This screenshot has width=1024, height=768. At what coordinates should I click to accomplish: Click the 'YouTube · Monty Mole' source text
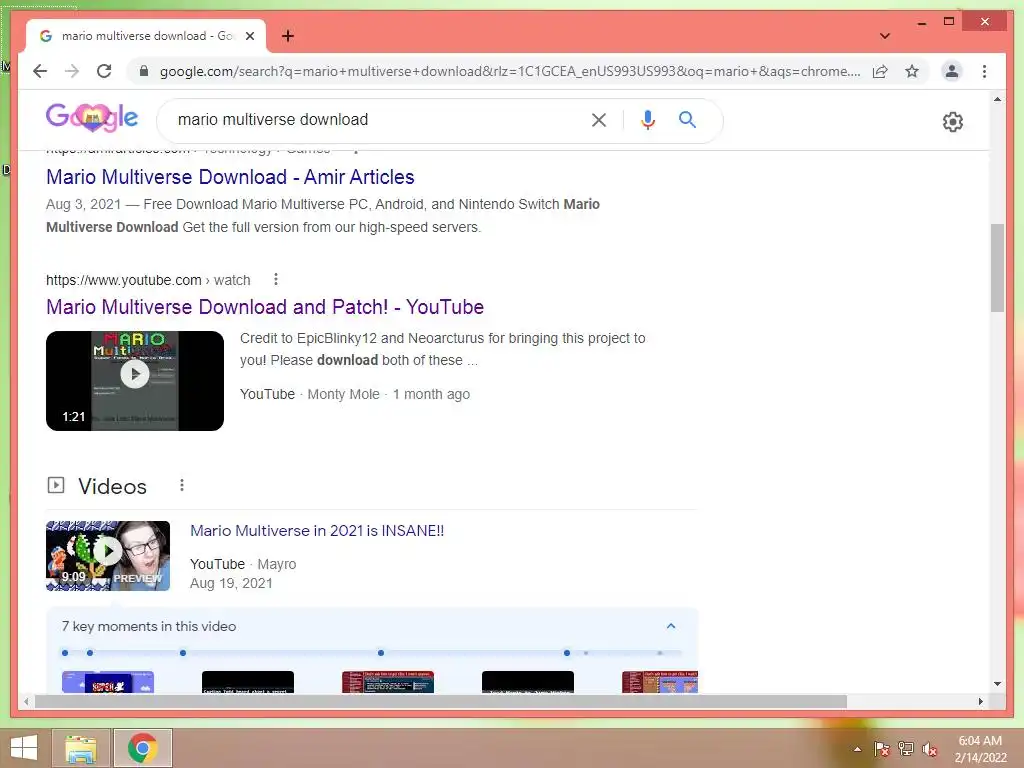coord(310,394)
